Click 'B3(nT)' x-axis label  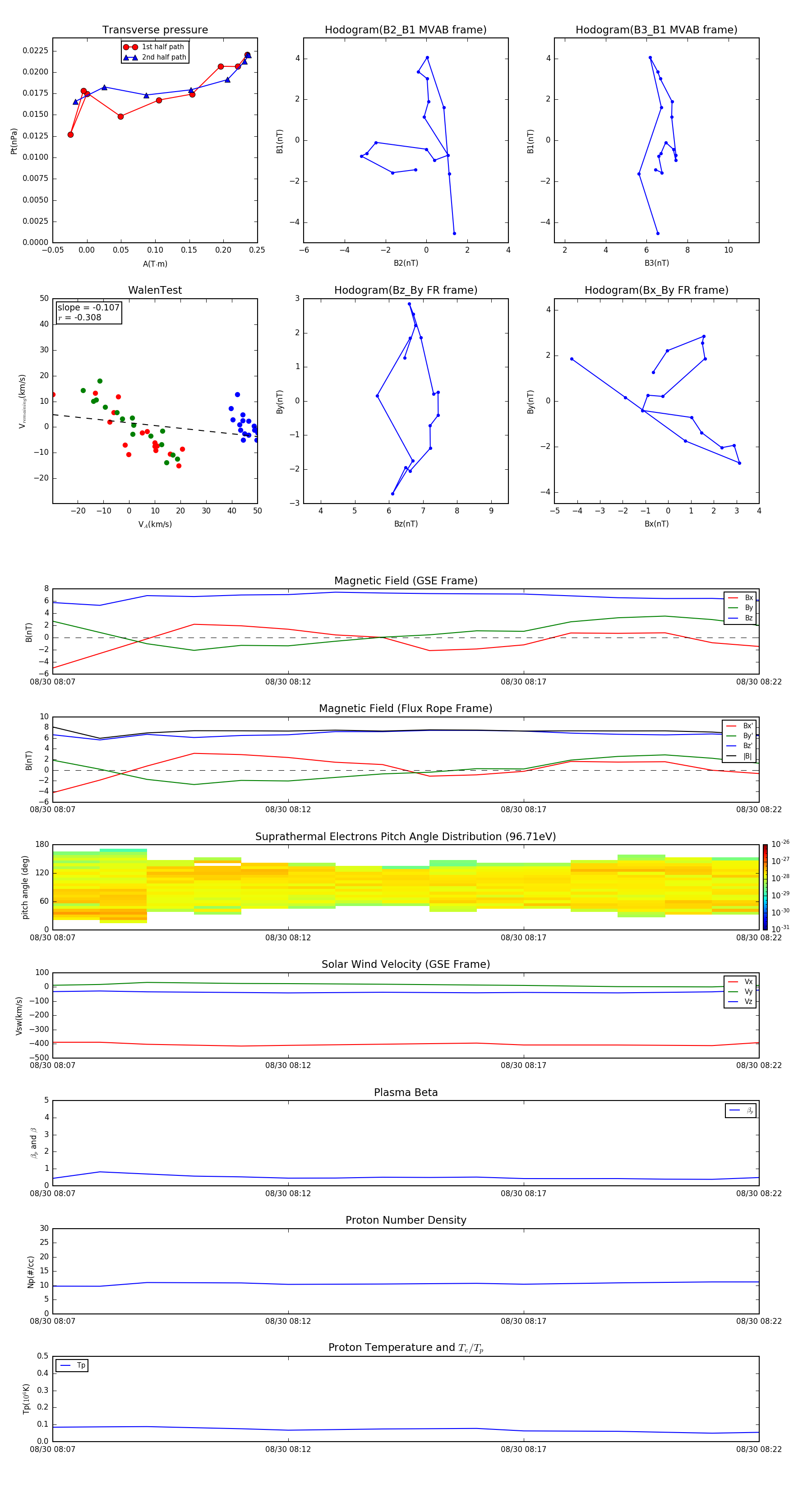(656, 263)
